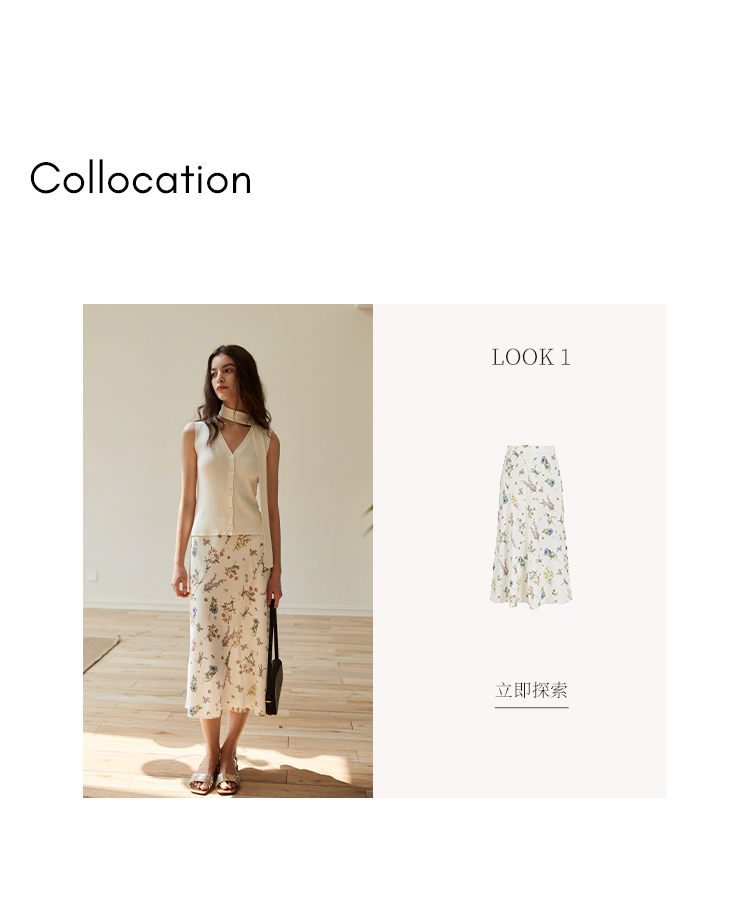Click the woven rug on the floor
750x915 pixels.
[x=98, y=652]
